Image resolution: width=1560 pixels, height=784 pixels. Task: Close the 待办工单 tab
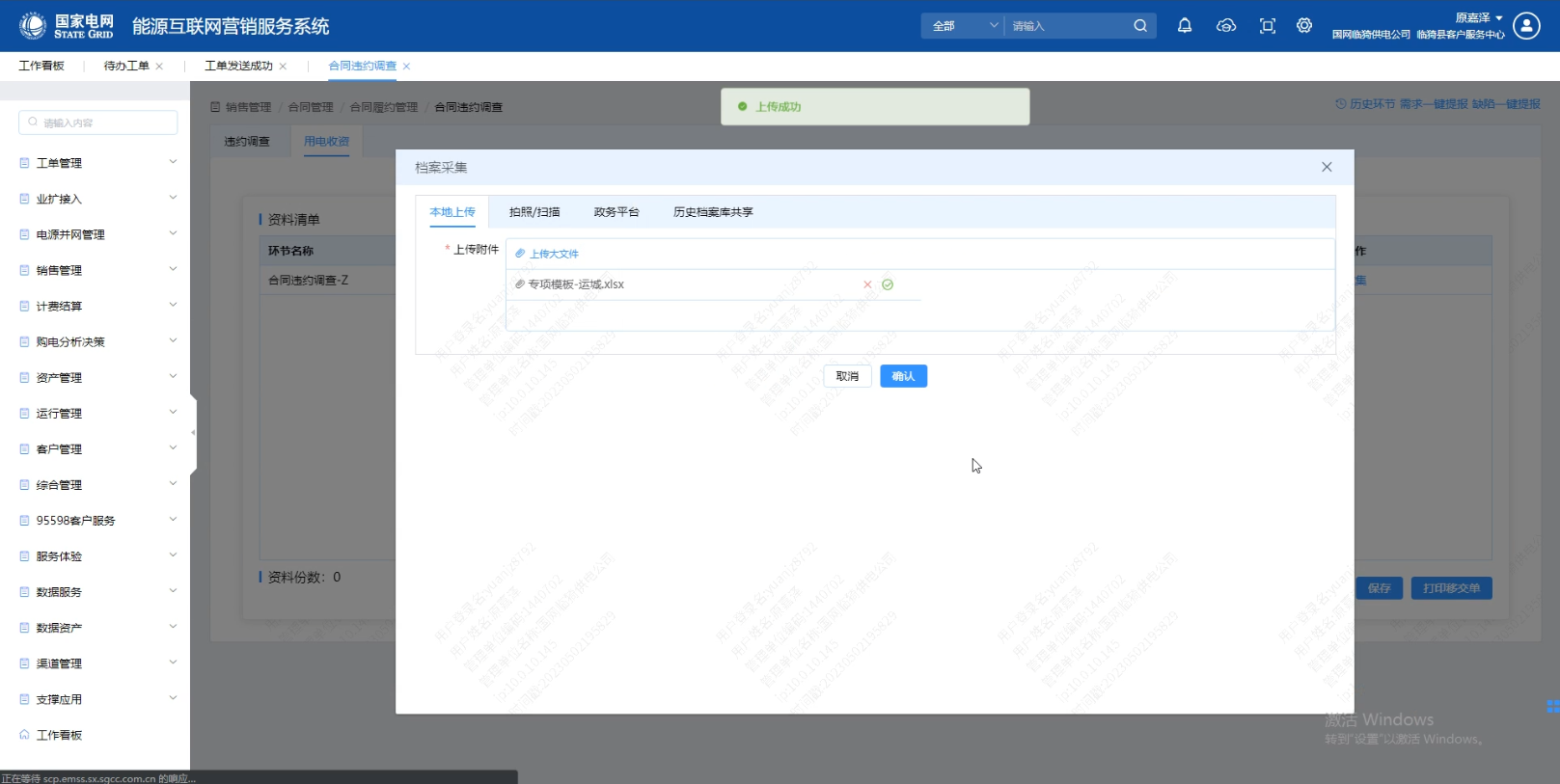(x=159, y=67)
